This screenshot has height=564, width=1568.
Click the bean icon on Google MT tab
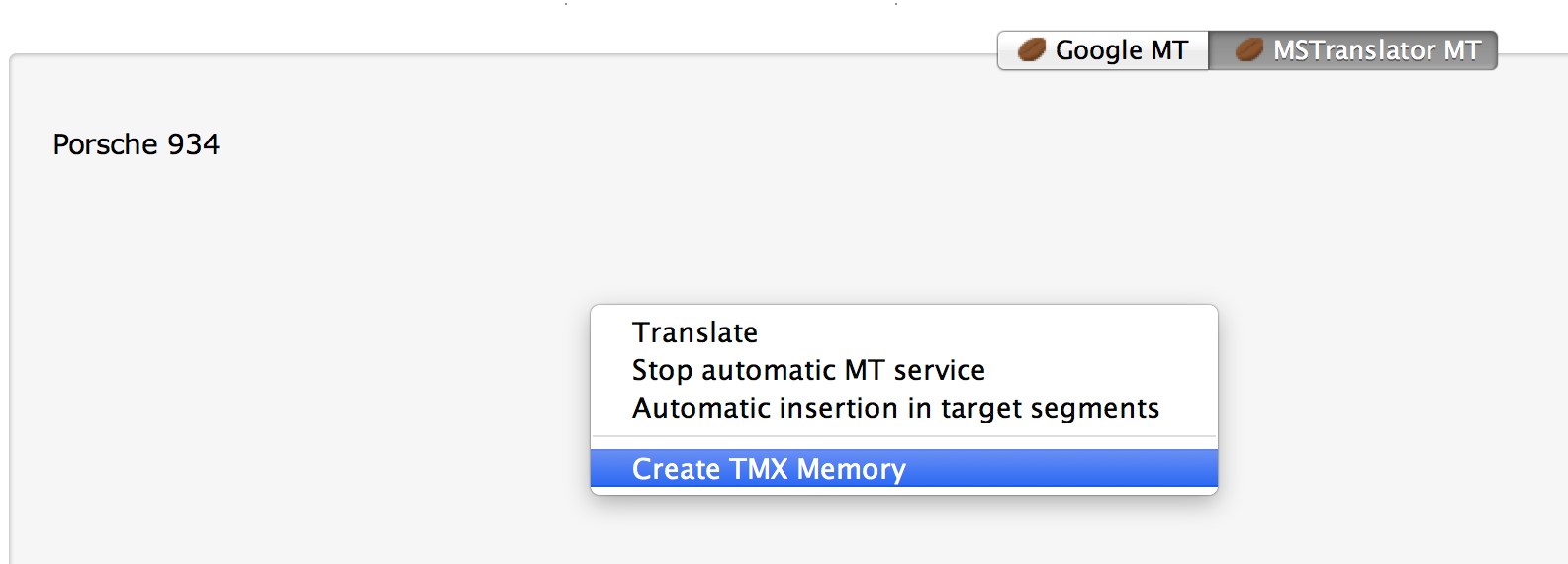click(1032, 49)
